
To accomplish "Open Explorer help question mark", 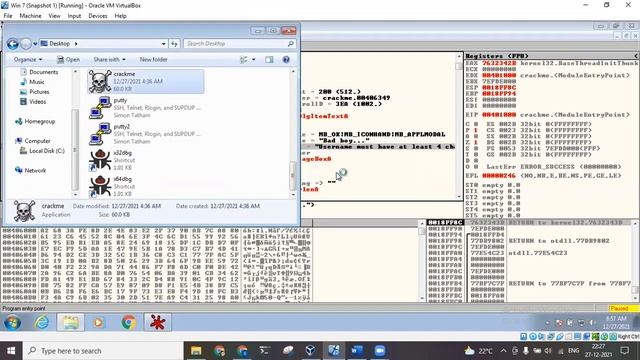I will [286, 60].
